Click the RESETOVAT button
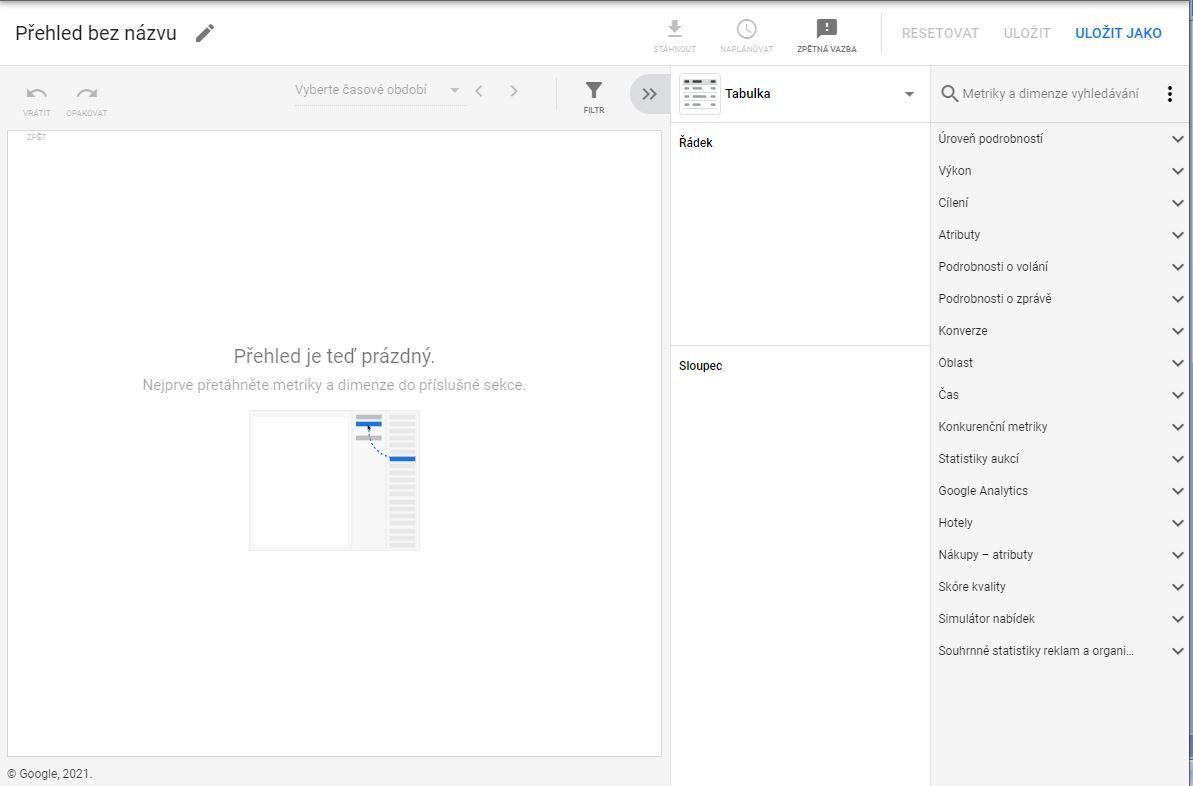 point(940,33)
